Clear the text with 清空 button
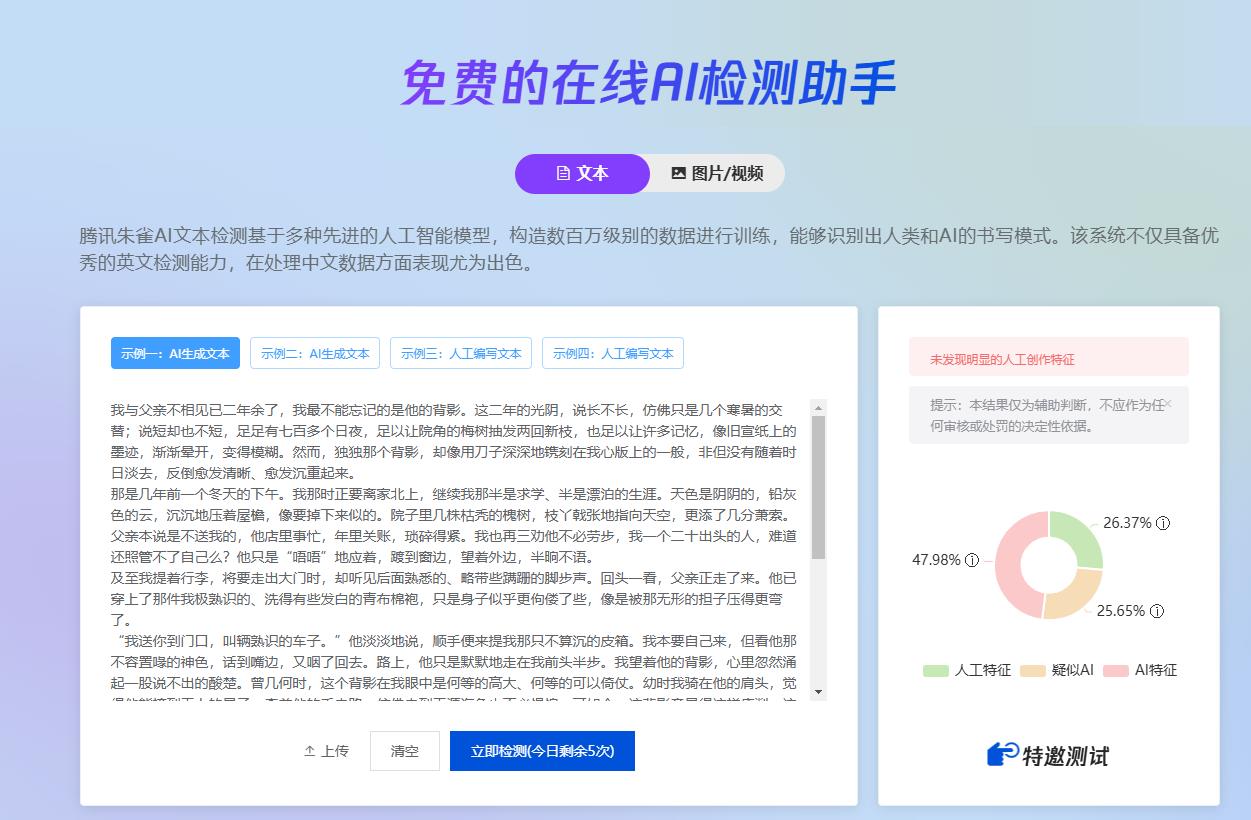The height and width of the screenshot is (820, 1251). 405,751
